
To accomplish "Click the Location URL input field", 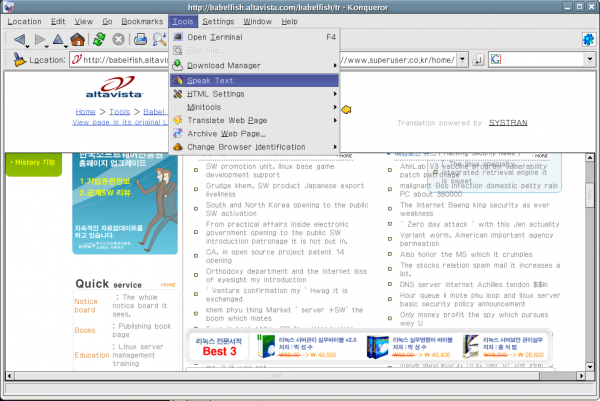I will (264, 60).
